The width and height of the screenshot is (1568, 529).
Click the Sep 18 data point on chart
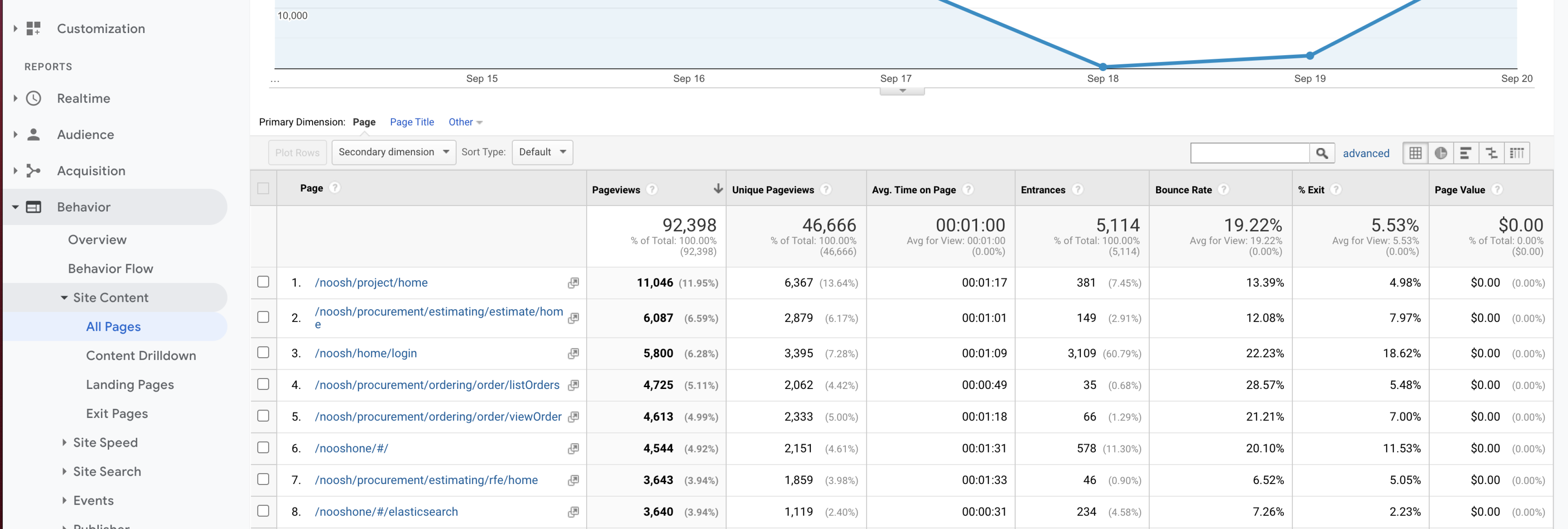coord(1103,66)
